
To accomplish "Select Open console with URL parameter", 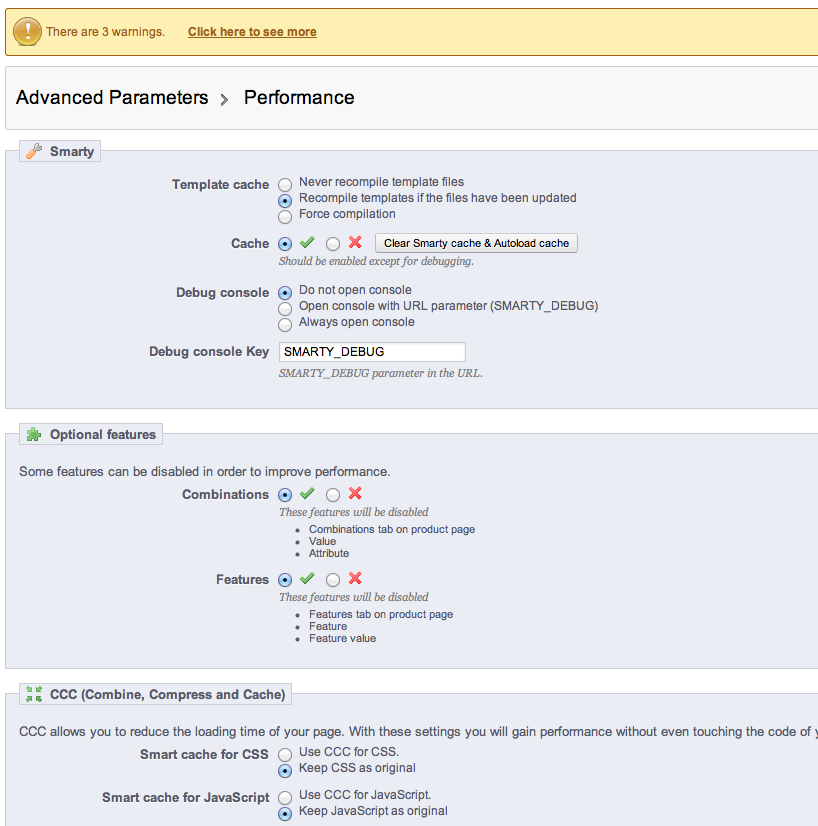I will click(x=285, y=309).
